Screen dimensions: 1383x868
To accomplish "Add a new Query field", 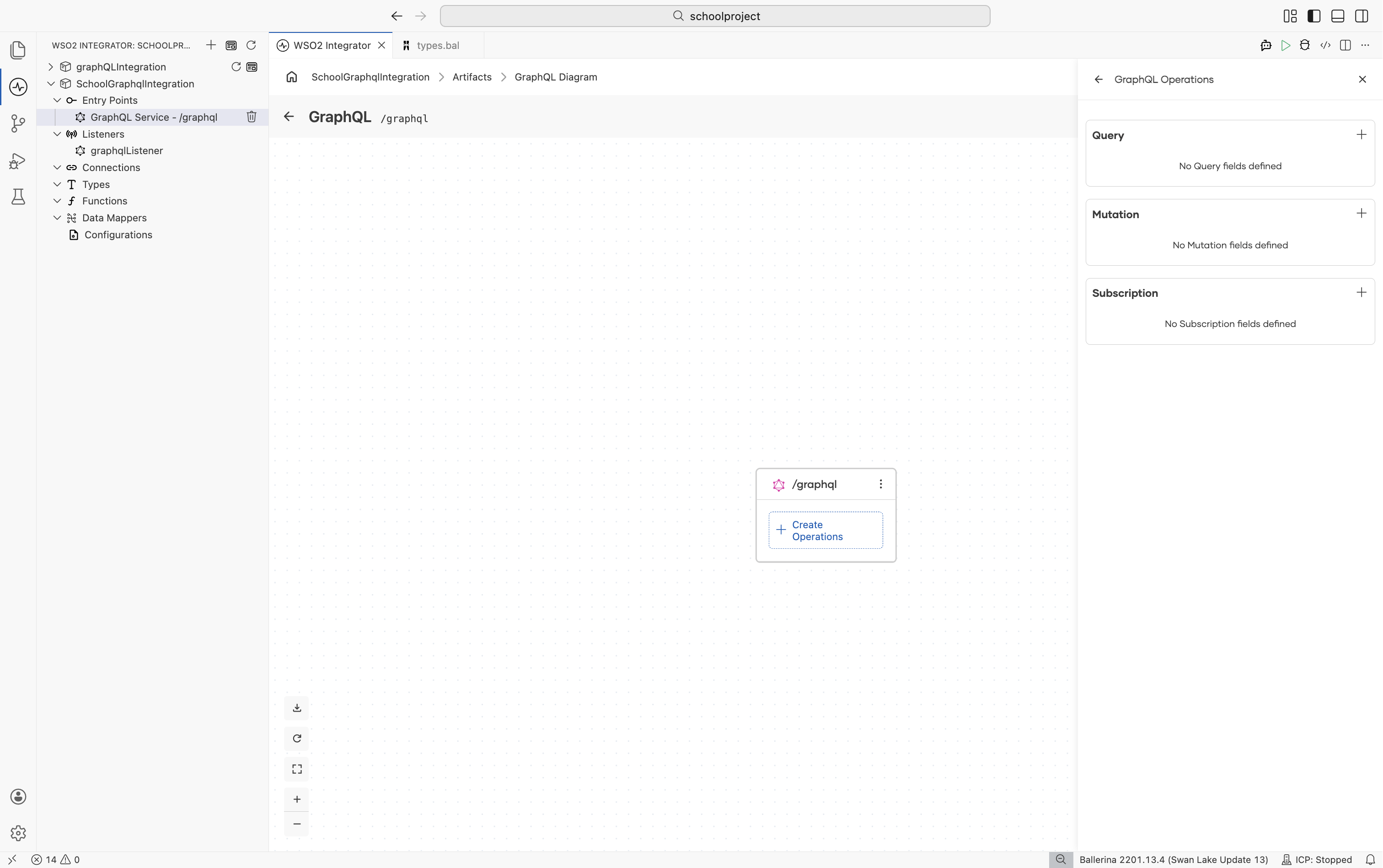I will point(1361,135).
